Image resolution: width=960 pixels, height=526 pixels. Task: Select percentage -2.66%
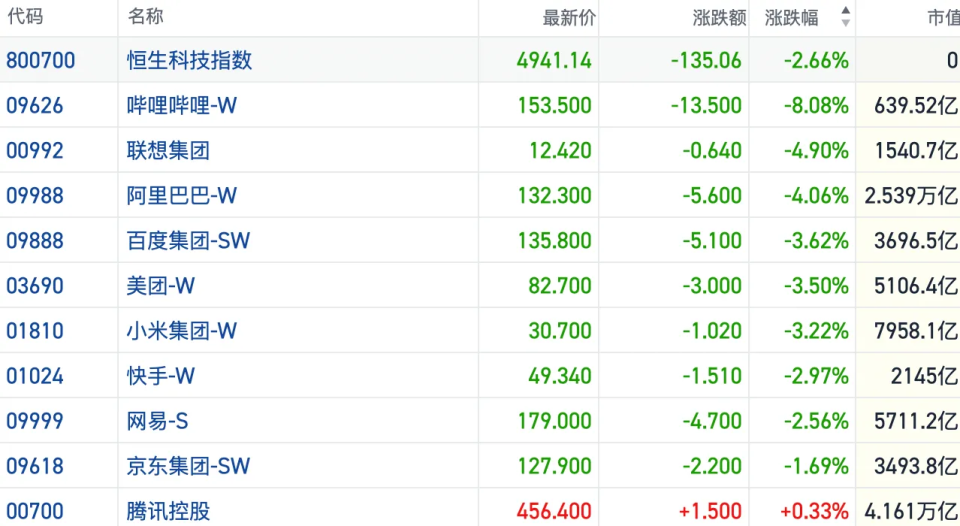(816, 60)
